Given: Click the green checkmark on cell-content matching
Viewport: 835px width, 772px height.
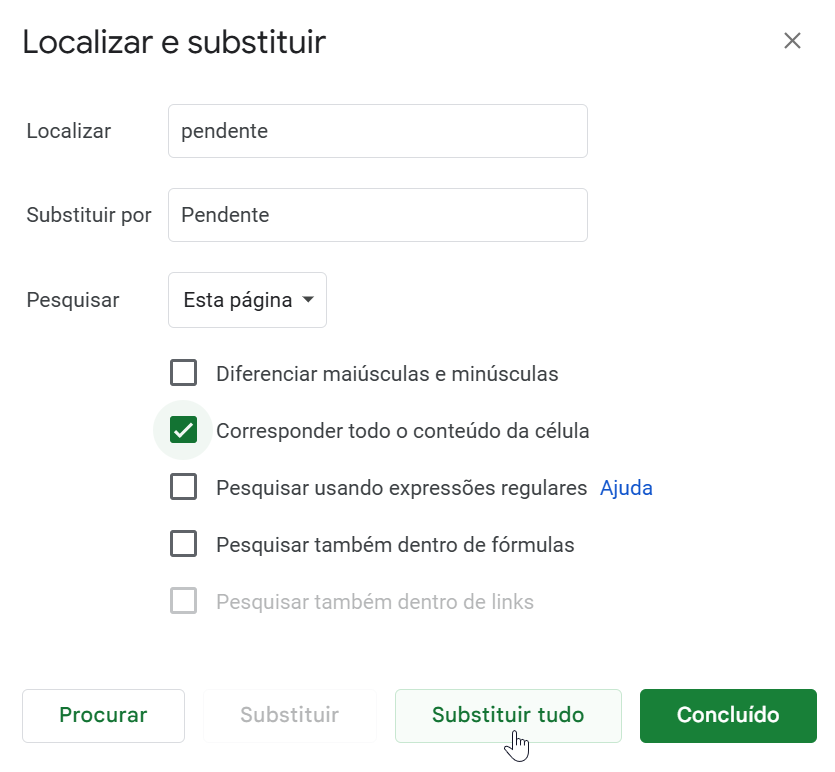Looking at the screenshot, I should tap(184, 430).
